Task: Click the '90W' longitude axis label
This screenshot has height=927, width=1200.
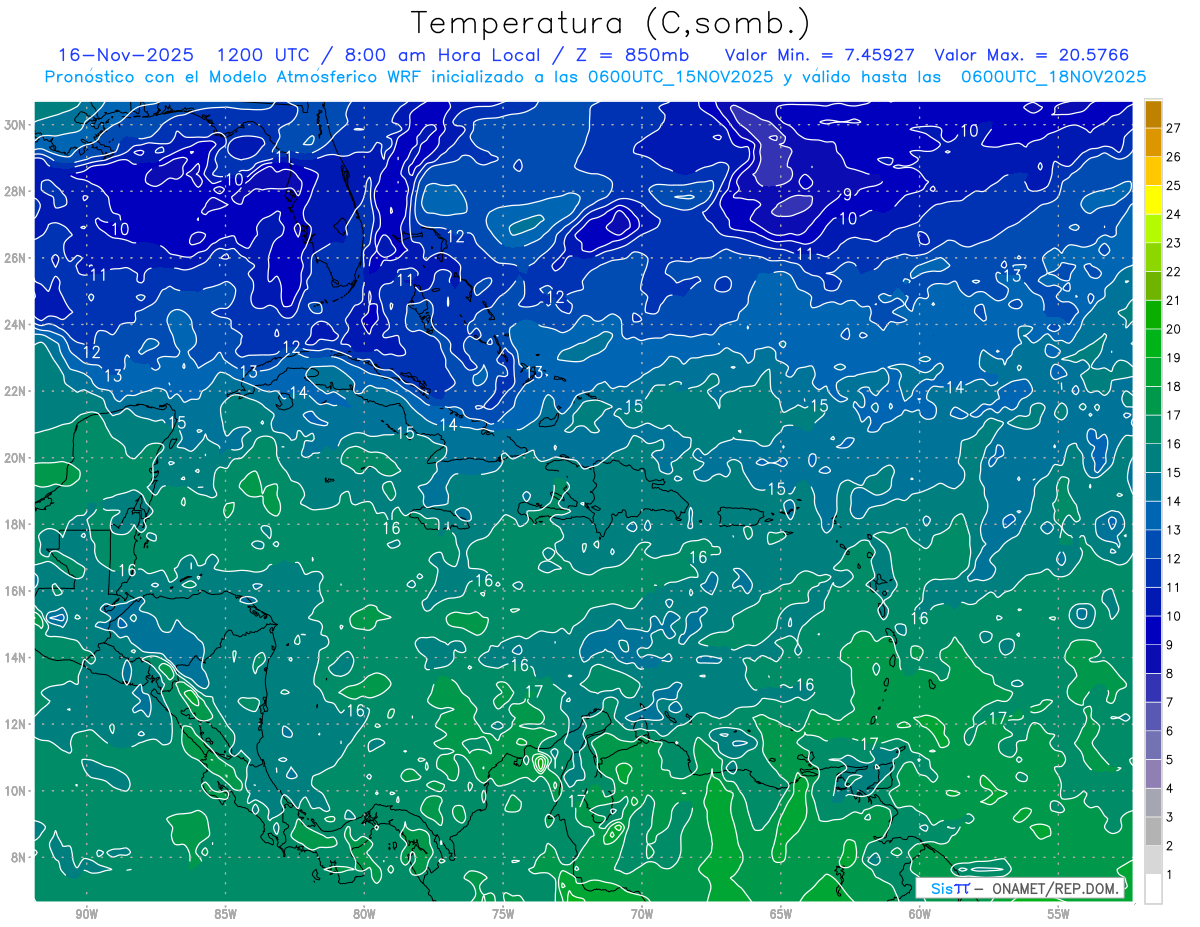Action: pyautogui.click(x=87, y=914)
